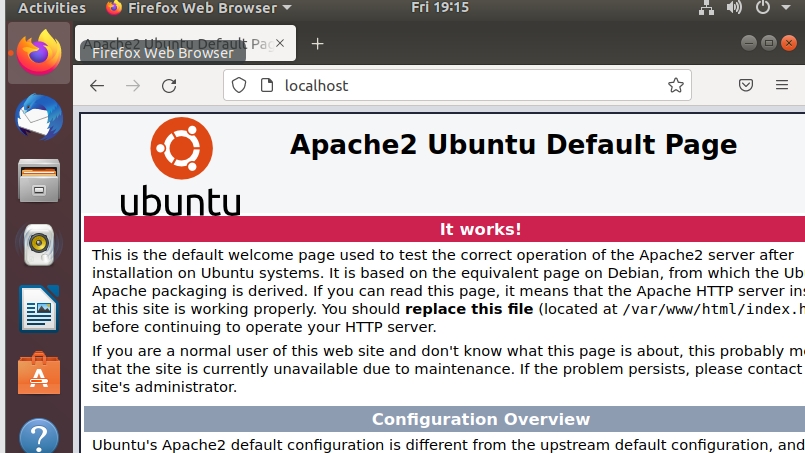805x453 pixels.
Task: Close the Apache2 Ubuntu Default Page tab
Action: point(280,43)
